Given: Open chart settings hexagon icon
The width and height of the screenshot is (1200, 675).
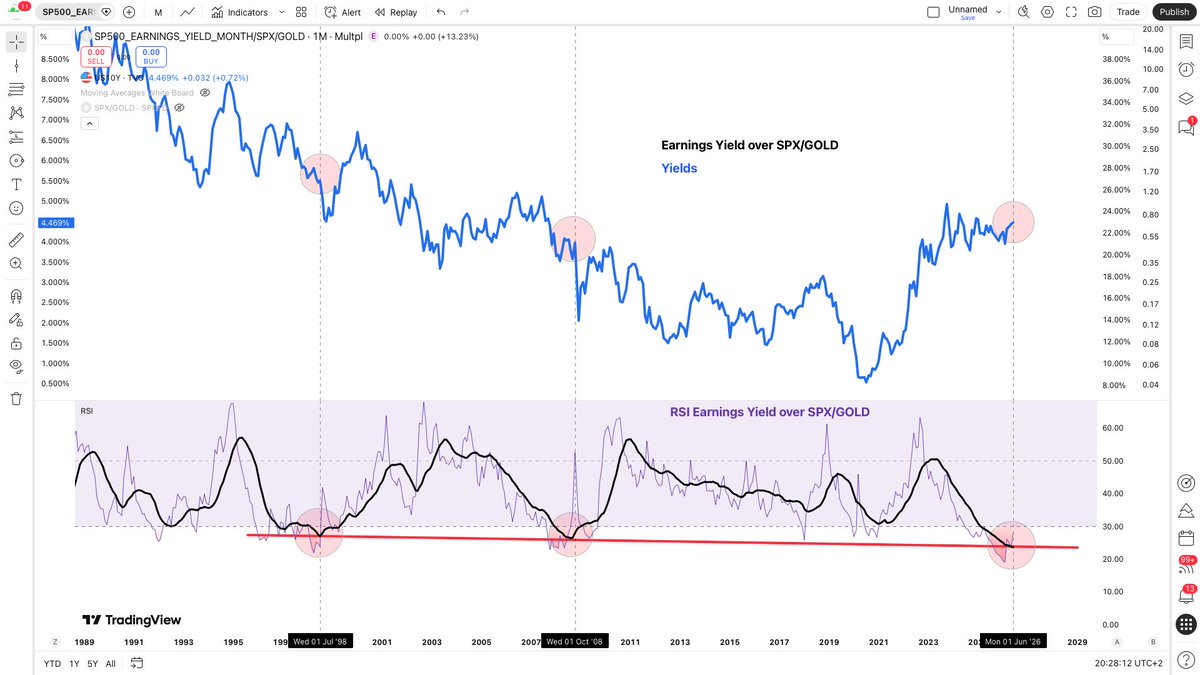Looking at the screenshot, I should (1047, 12).
